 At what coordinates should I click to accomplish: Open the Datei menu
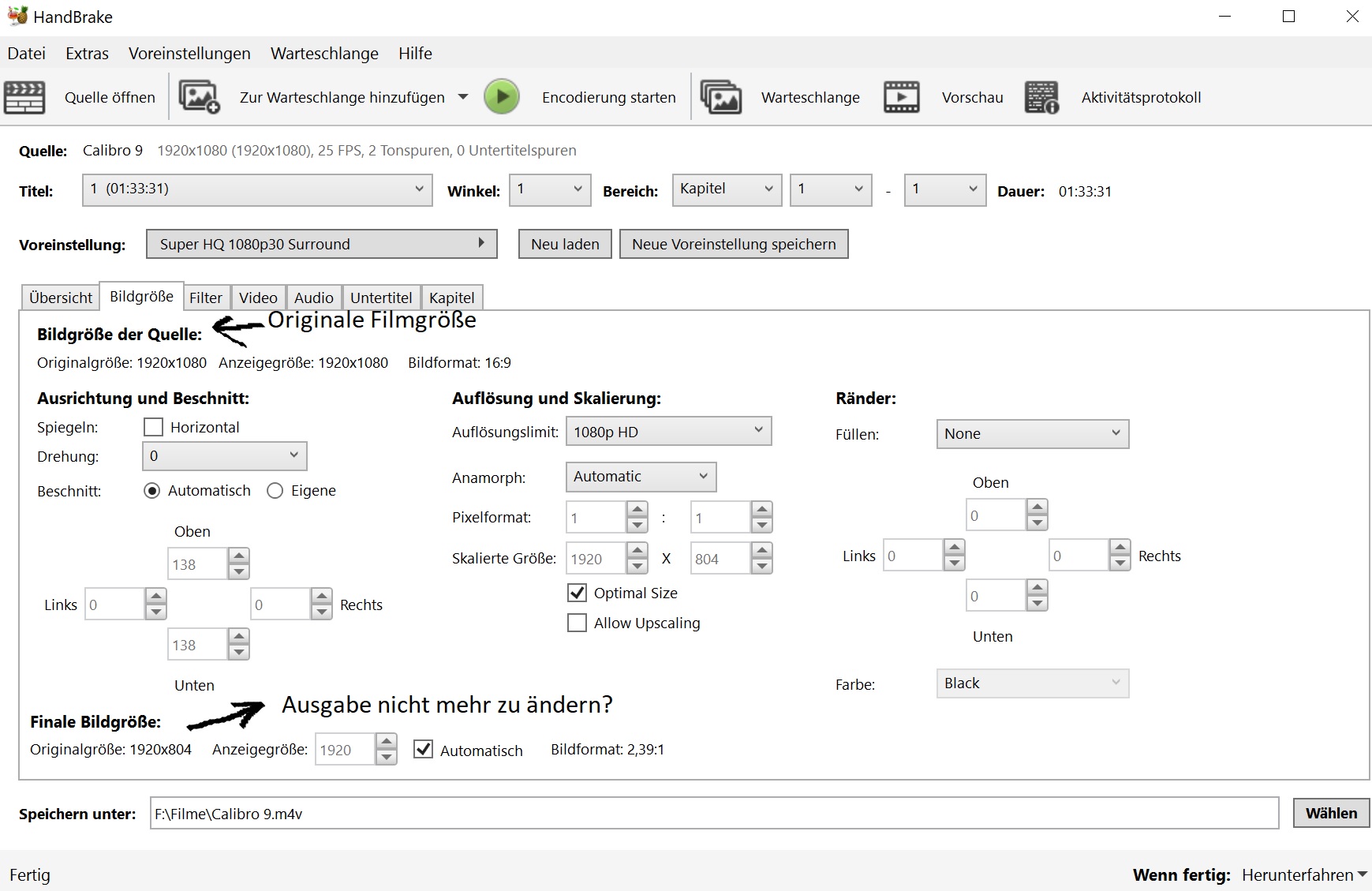pyautogui.click(x=27, y=54)
